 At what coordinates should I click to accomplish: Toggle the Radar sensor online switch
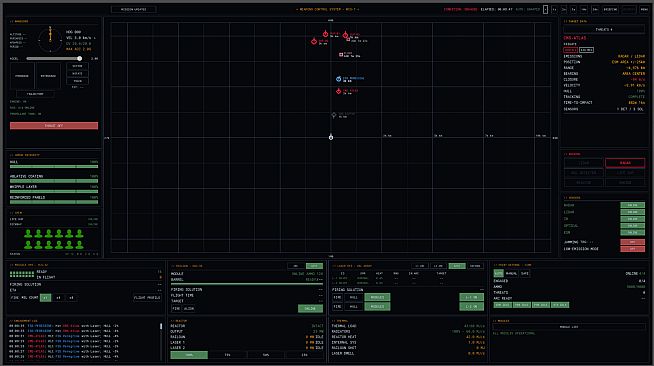click(632, 205)
